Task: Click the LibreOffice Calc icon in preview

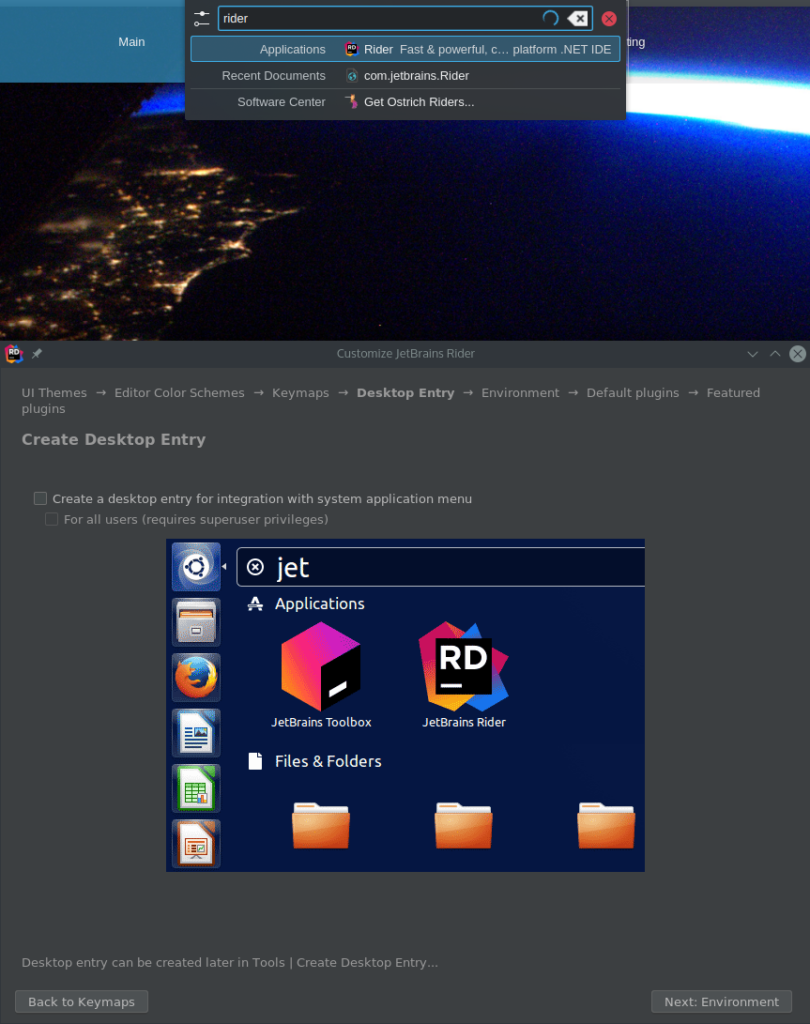Action: pyautogui.click(x=196, y=788)
